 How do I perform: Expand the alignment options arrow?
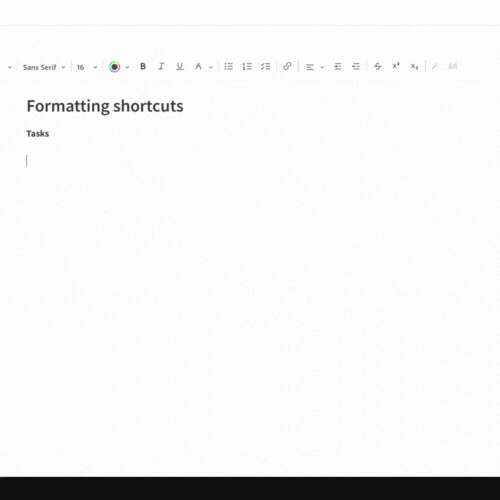click(322, 67)
